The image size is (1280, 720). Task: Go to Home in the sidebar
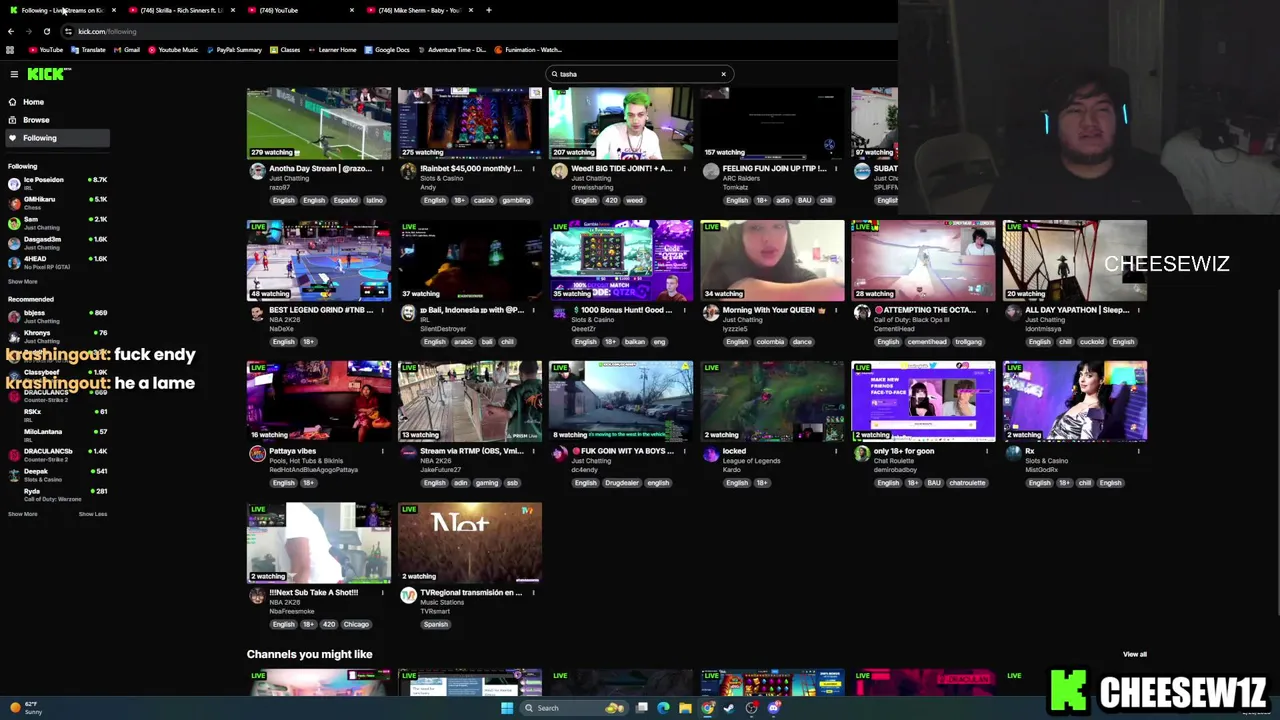tap(33, 102)
